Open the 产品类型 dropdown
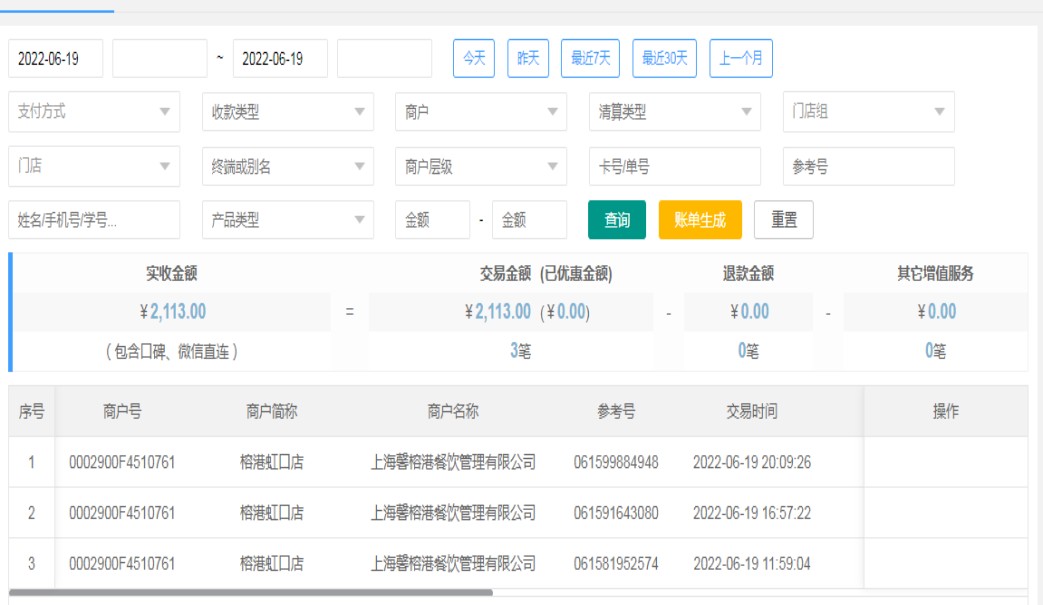This screenshot has width=1043, height=605. pyautogui.click(x=287, y=220)
